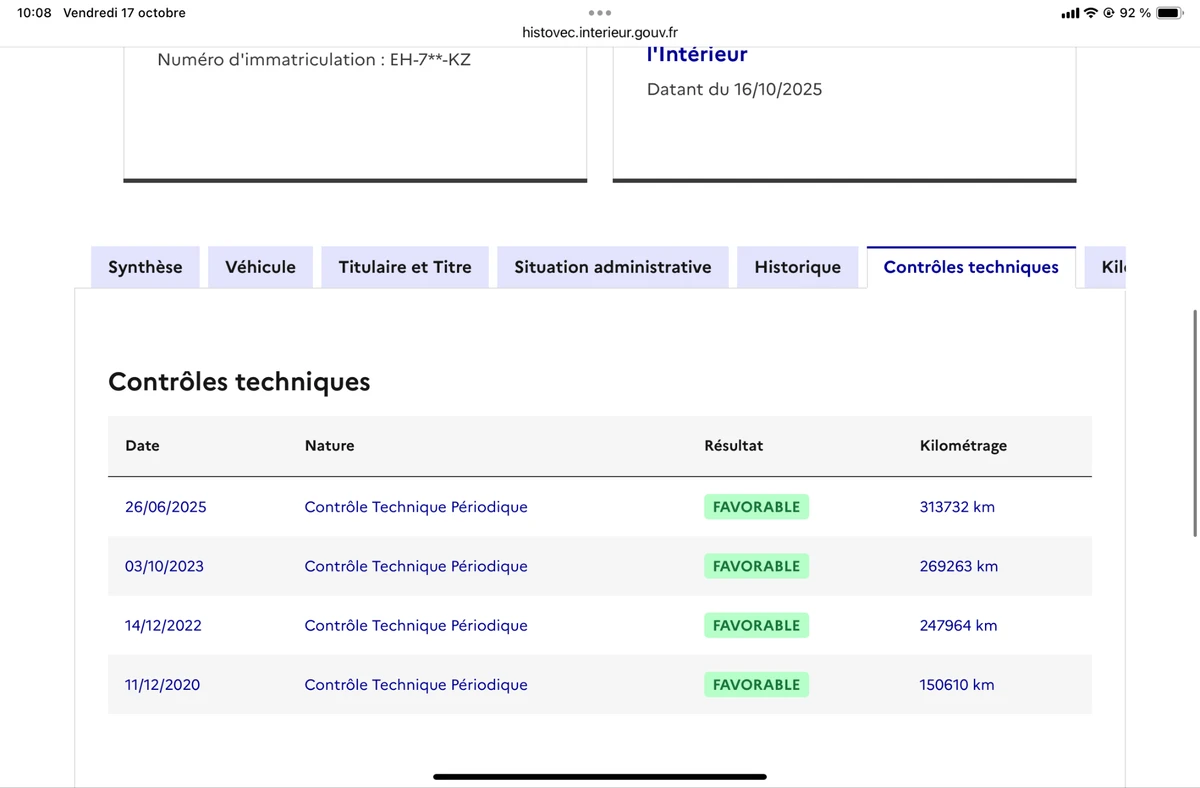Show the Historique tab
Viewport: 1200px width, 788px height.
797,267
